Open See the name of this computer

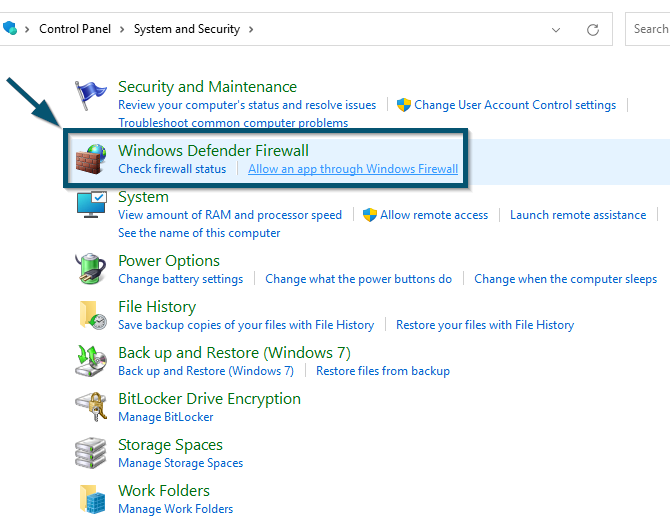tap(199, 233)
